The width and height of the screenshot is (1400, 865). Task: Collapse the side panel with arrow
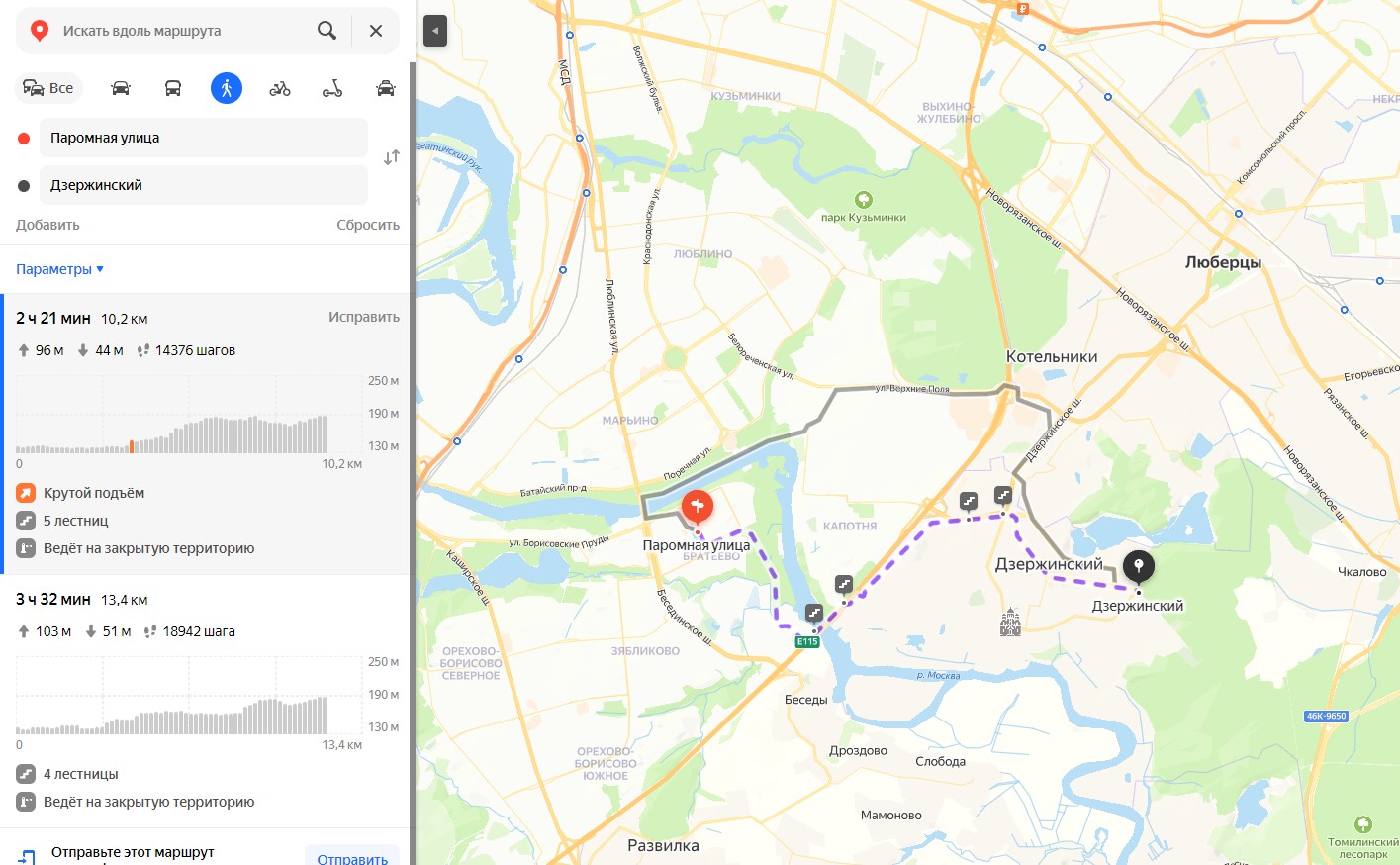(x=435, y=31)
